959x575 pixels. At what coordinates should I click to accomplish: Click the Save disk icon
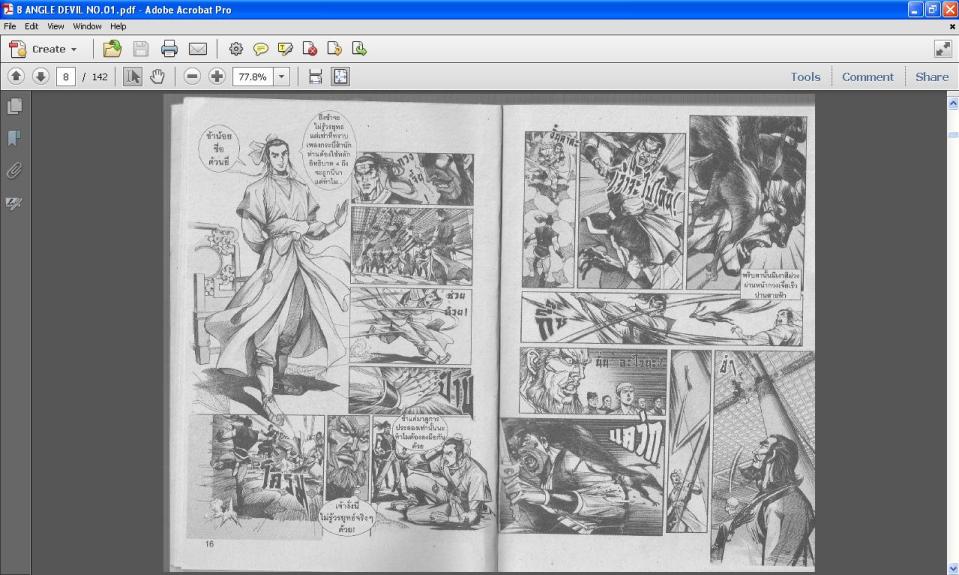click(141, 49)
